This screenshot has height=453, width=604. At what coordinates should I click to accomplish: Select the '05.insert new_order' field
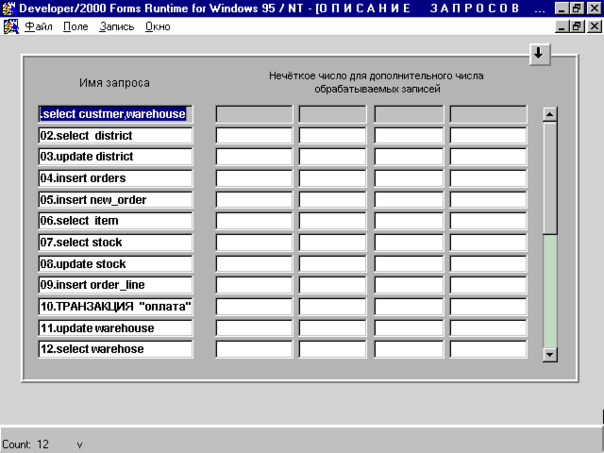(x=116, y=200)
